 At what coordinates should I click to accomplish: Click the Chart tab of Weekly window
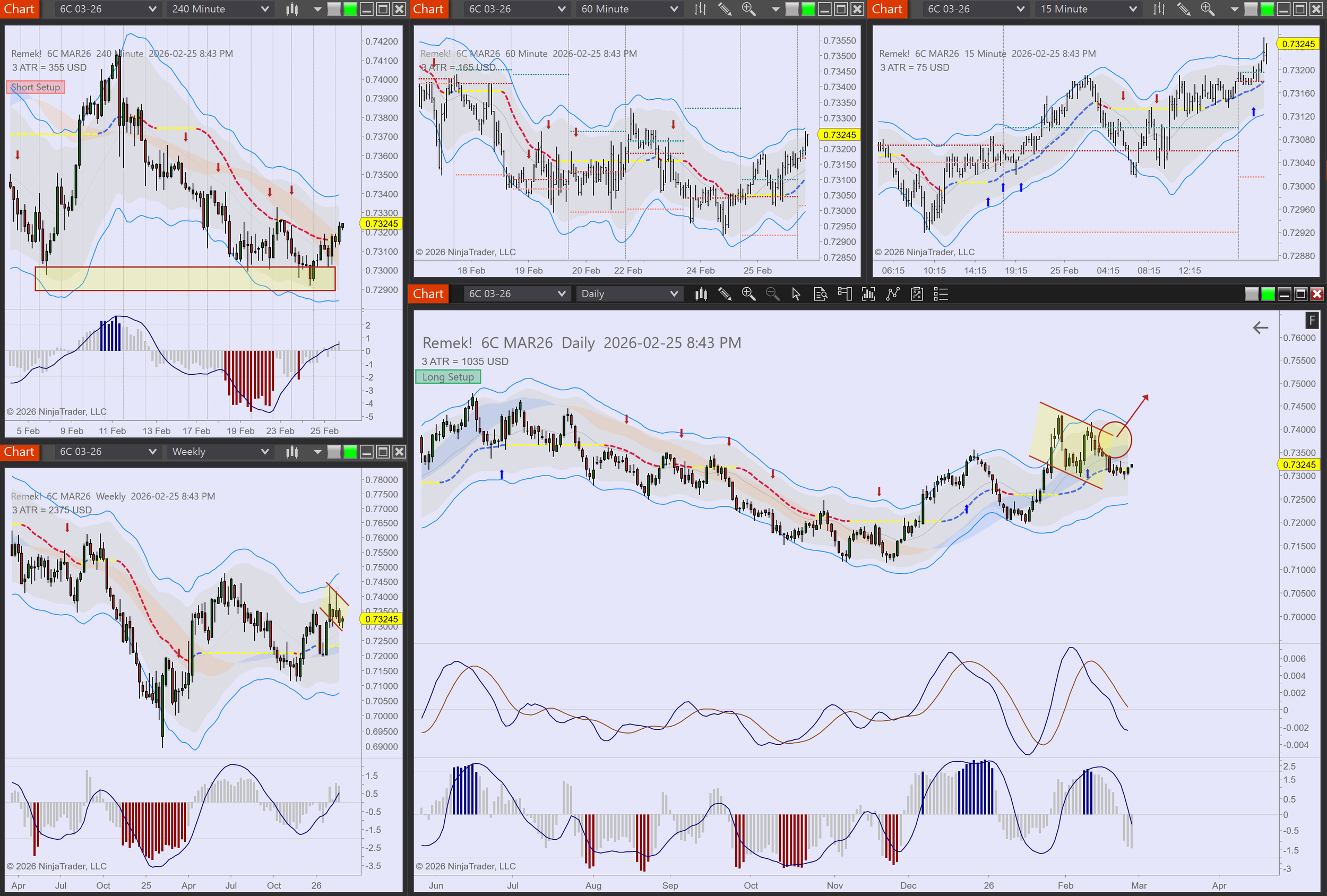tap(20, 452)
